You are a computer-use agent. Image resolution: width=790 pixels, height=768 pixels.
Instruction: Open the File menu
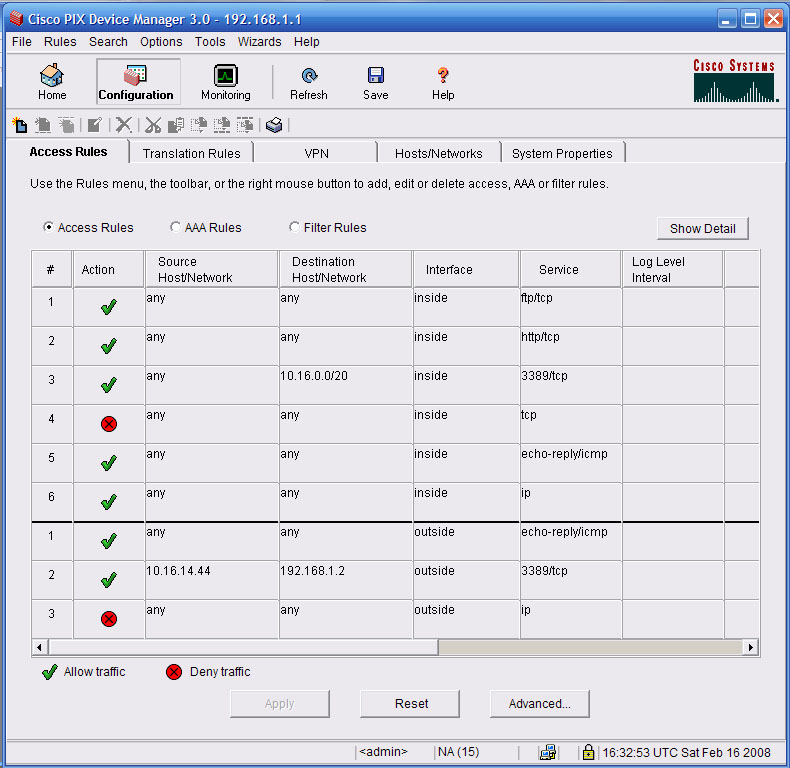coord(22,42)
